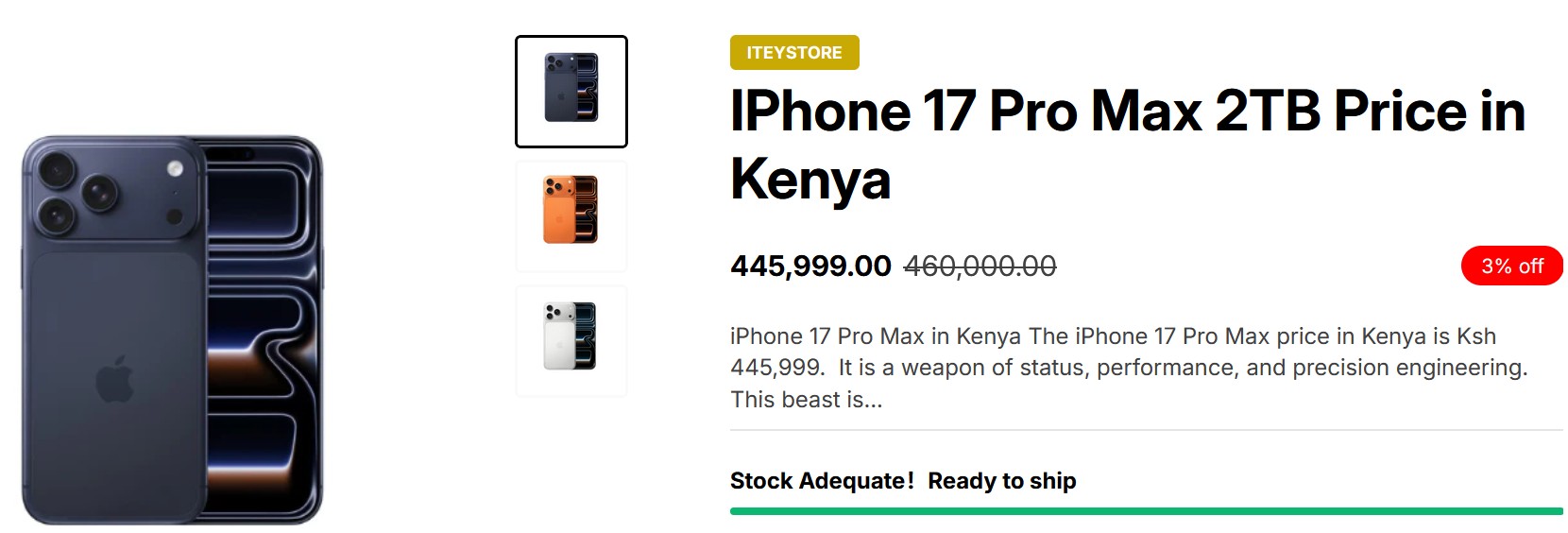The width and height of the screenshot is (1568, 533).
Task: Click the bottom camera lens on main image
Action: [58, 216]
